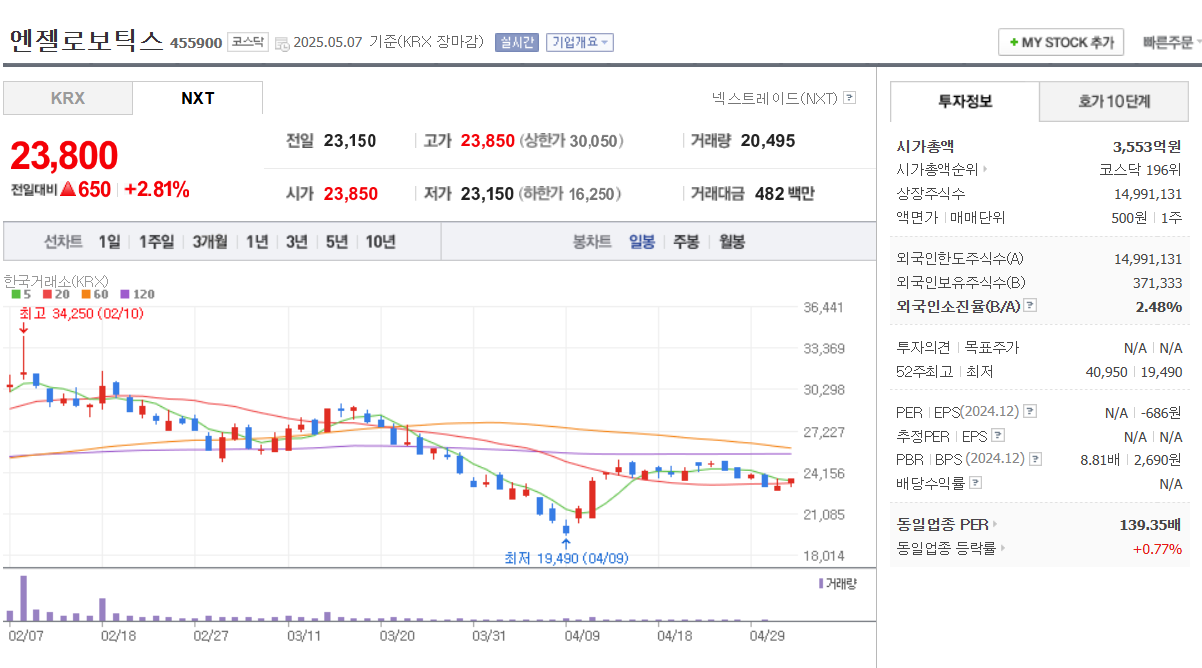The image size is (1202, 668).
Task: Click the 외국인소진율(B/A) help icon
Action: tap(1028, 306)
